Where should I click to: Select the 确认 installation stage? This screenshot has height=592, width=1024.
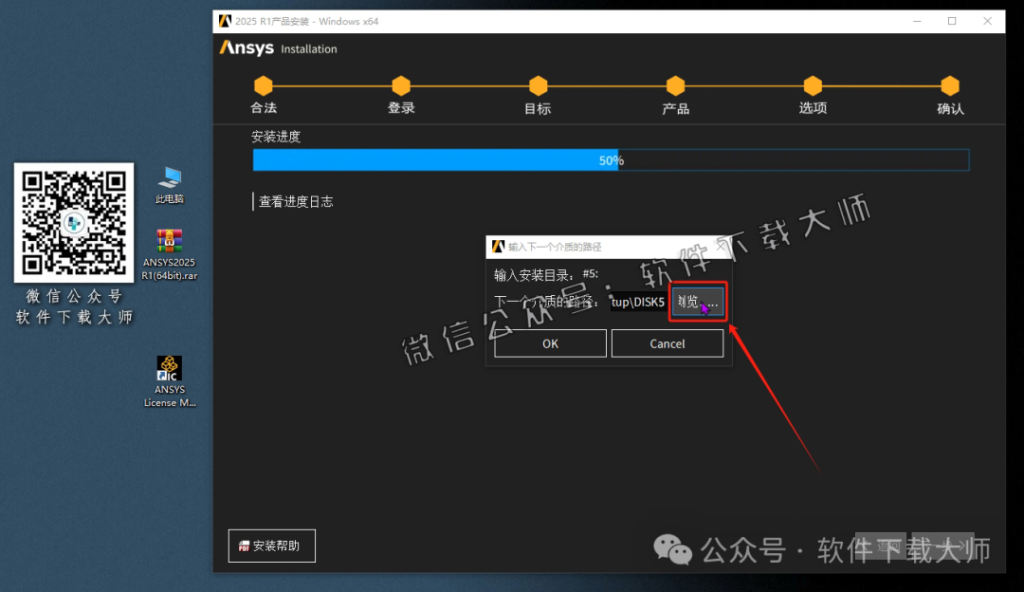tap(949, 87)
